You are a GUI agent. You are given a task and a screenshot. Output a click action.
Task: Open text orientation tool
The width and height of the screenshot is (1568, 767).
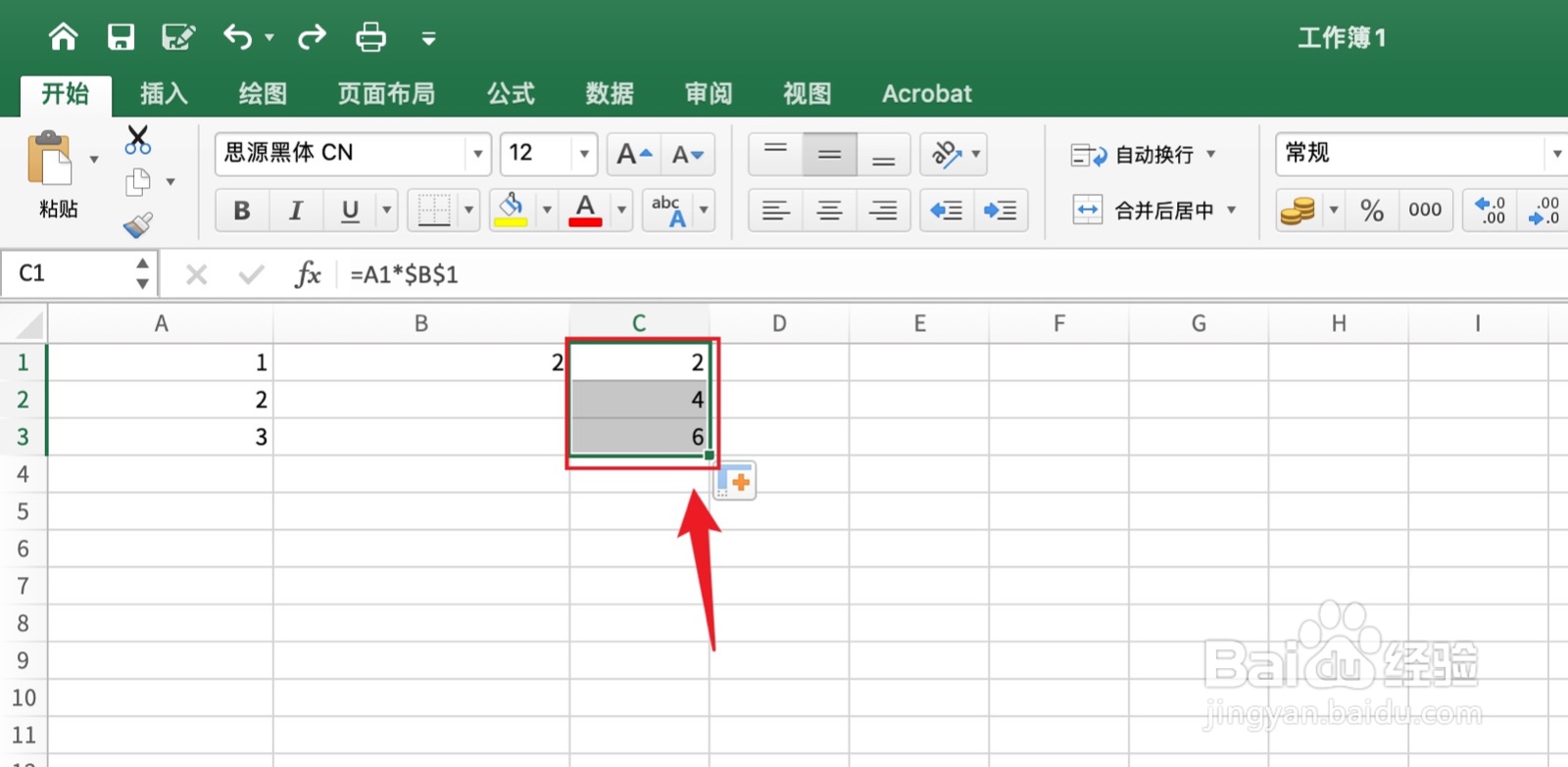pyautogui.click(x=946, y=154)
